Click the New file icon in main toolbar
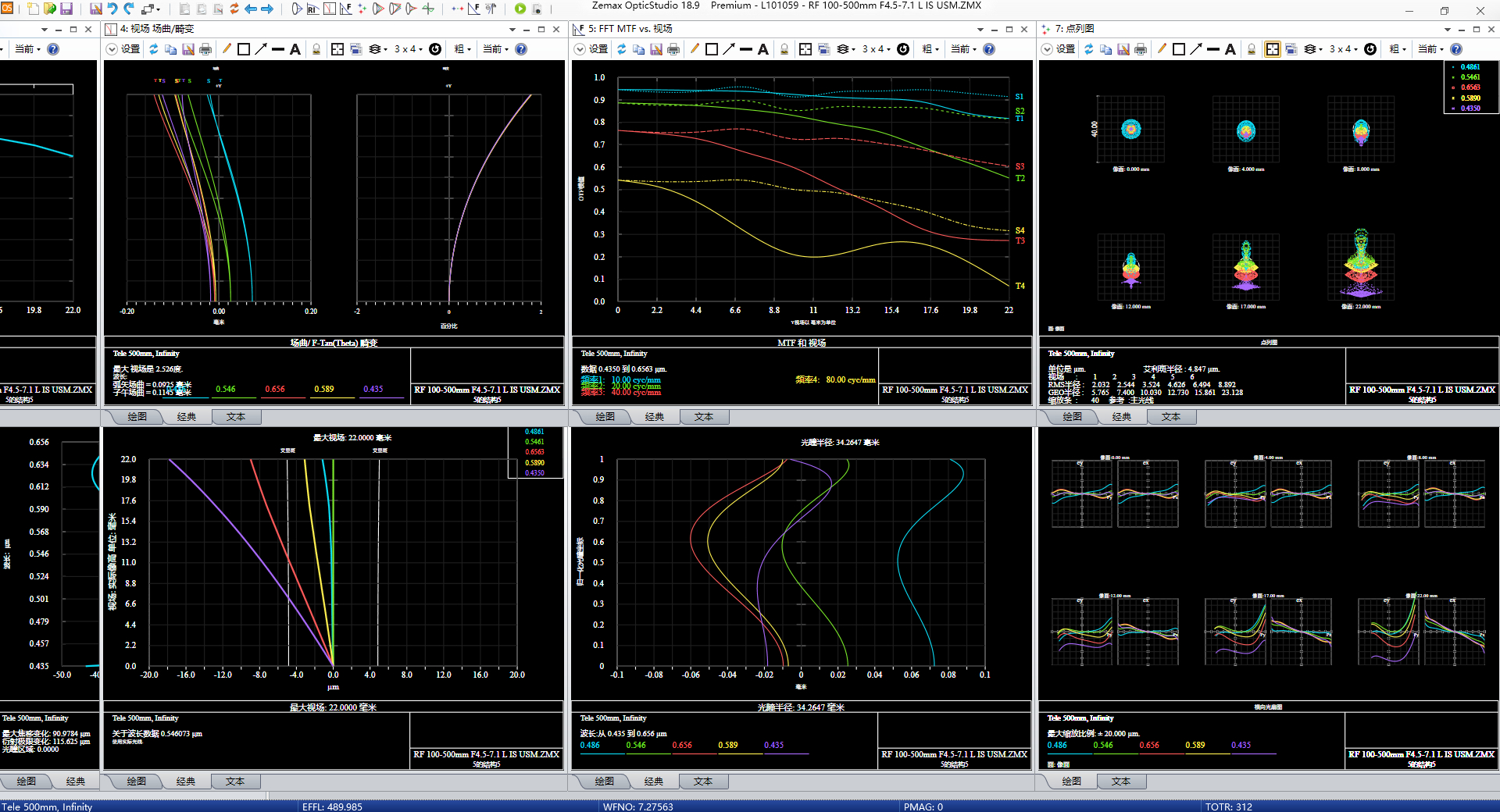Image resolution: width=1500 pixels, height=812 pixels. 34,9
